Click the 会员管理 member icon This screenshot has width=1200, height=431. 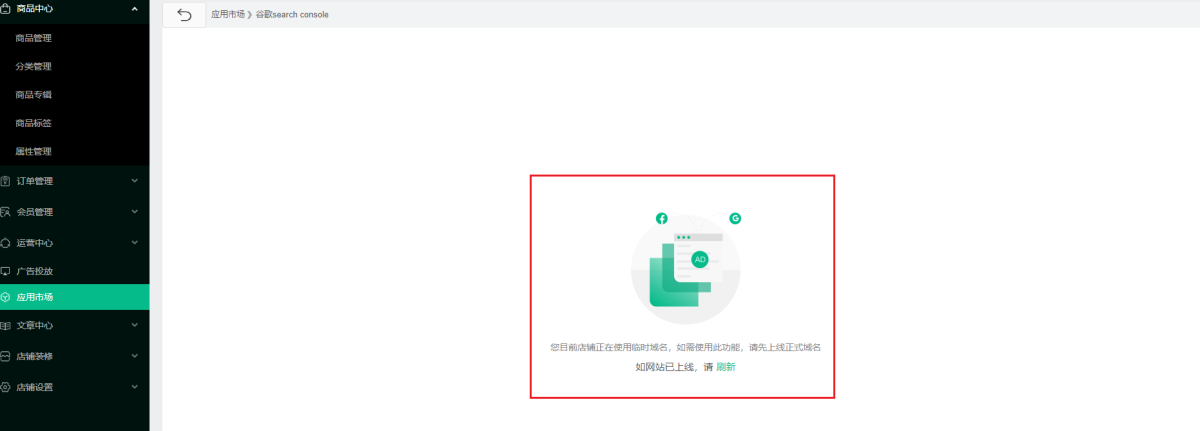pyautogui.click(x=6, y=212)
